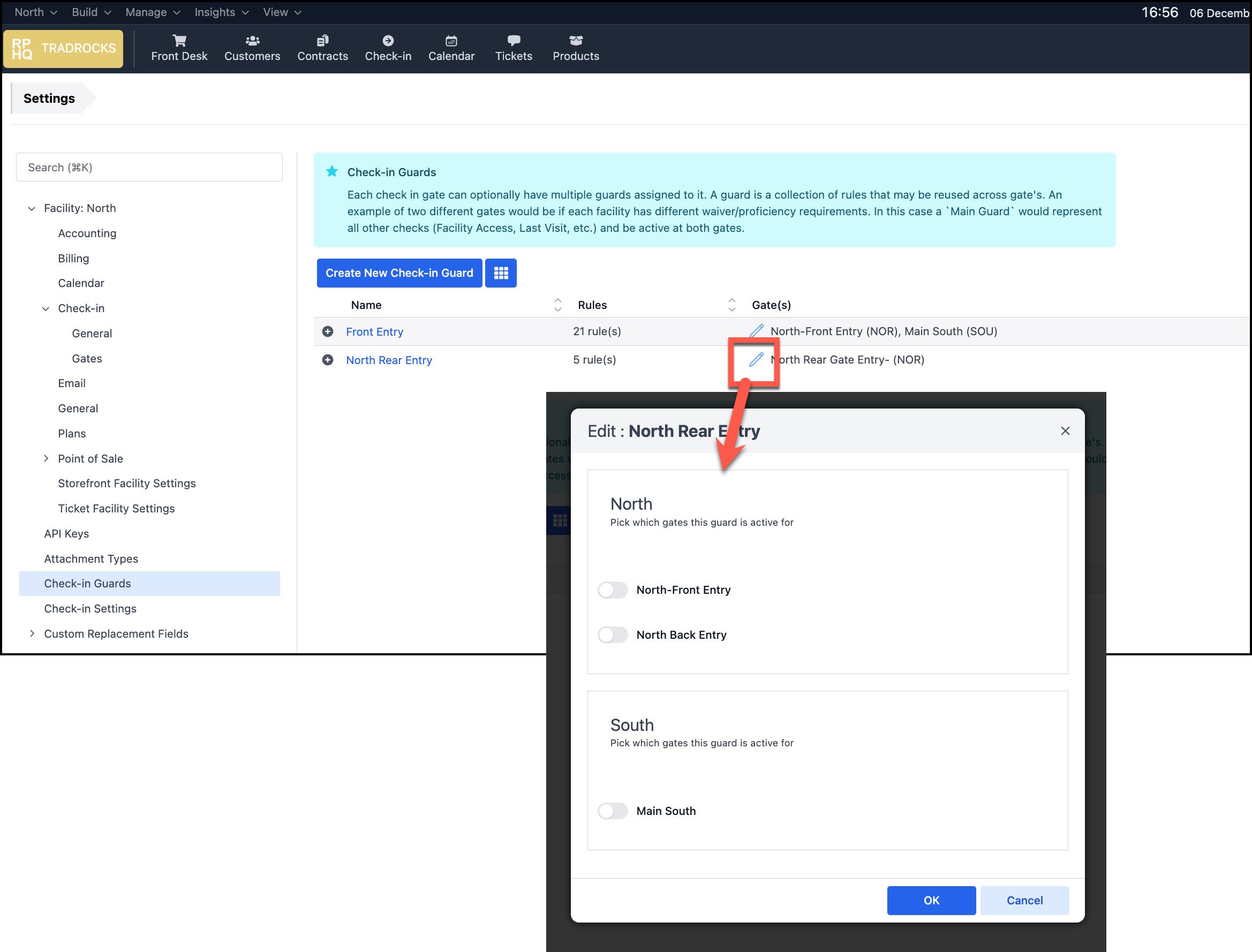Image resolution: width=1252 pixels, height=952 pixels.
Task: Click Create New Check-in Guard button
Action: click(x=399, y=273)
